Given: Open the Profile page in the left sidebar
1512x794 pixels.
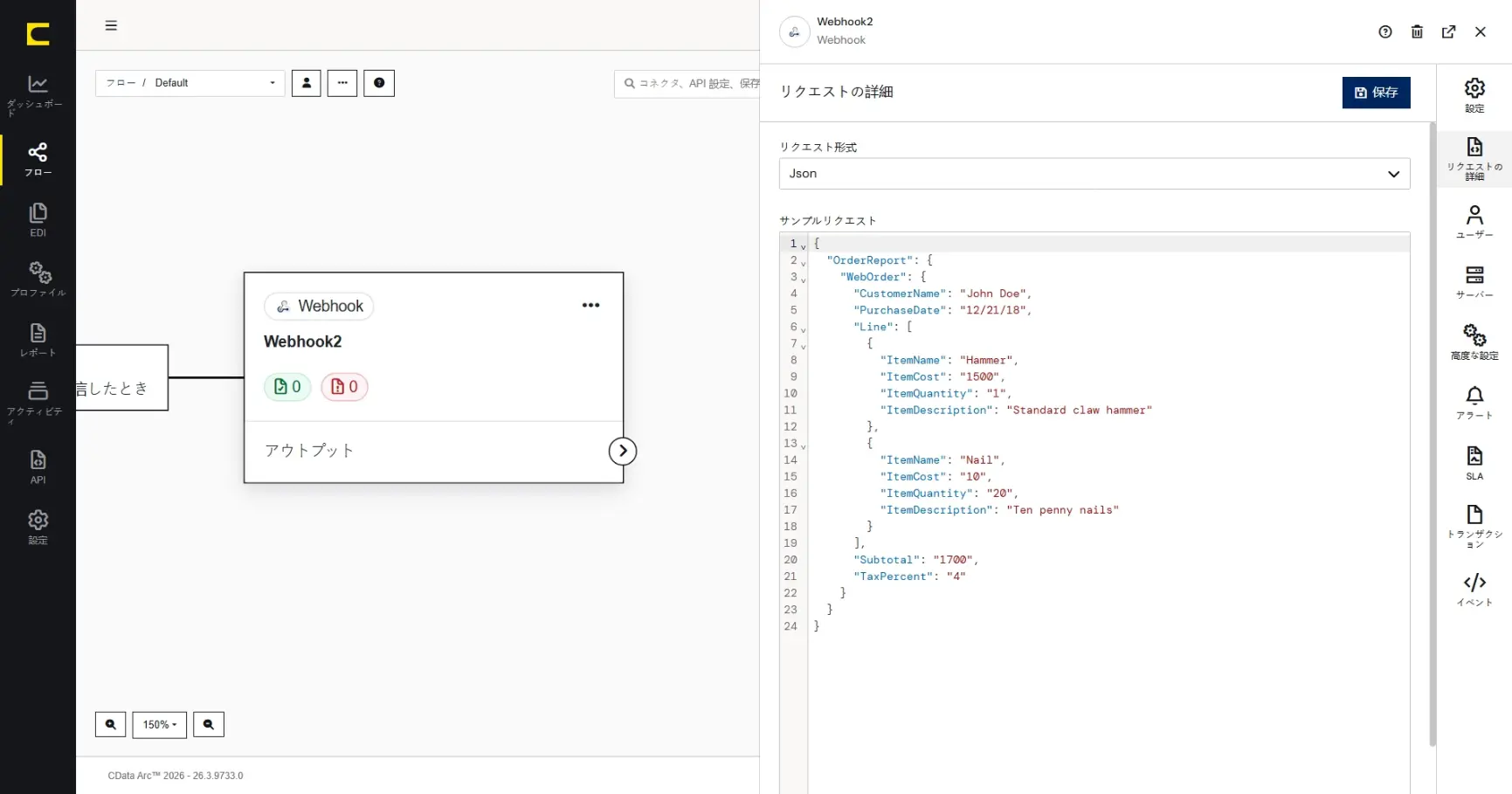Looking at the screenshot, I should [38, 280].
